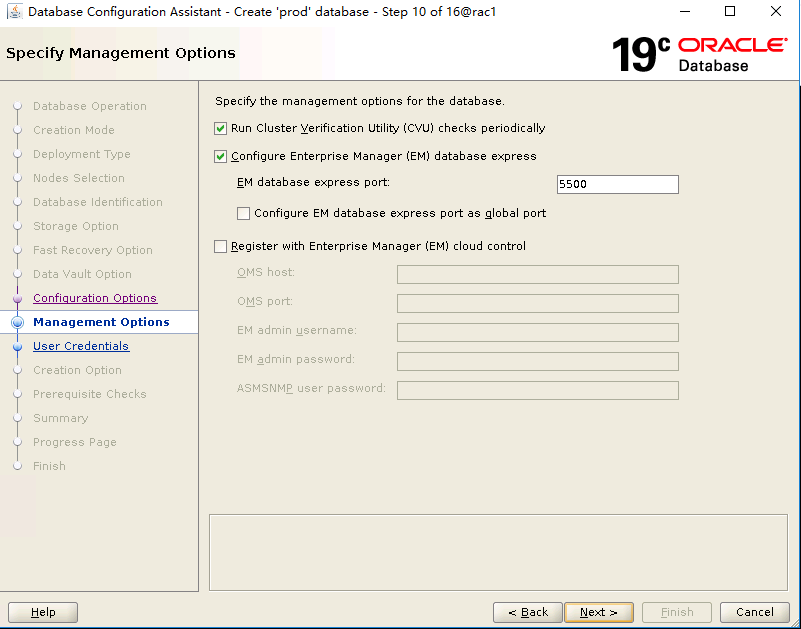
Task: Open Help for this wizard
Action: (x=43, y=612)
